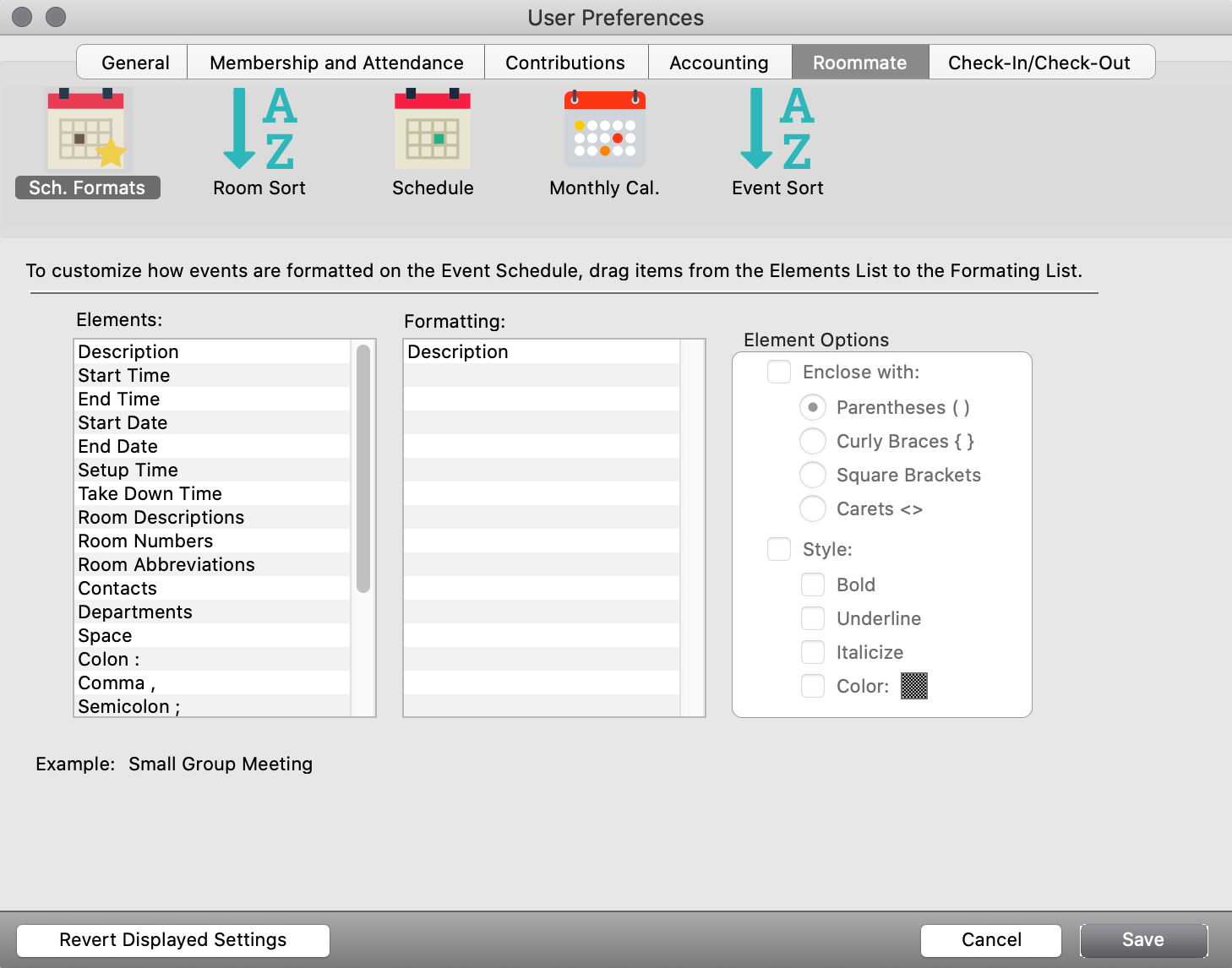Enable the Style option
Viewport: 1232px width, 968px height.
pos(778,549)
